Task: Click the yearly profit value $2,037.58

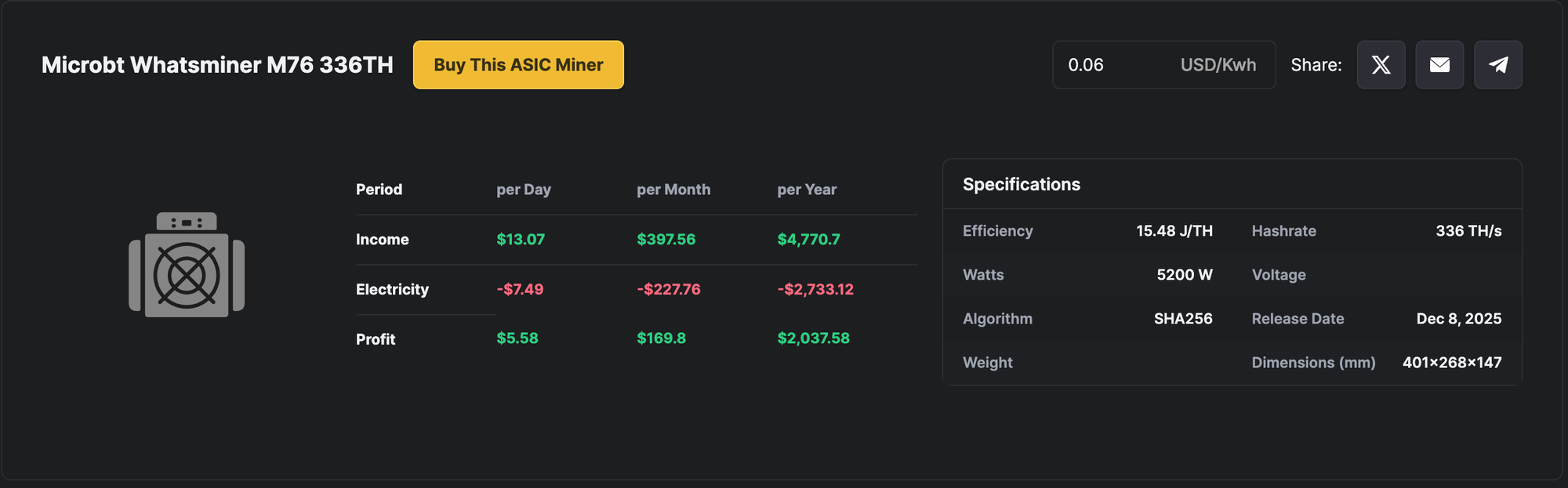Action: 813,338
